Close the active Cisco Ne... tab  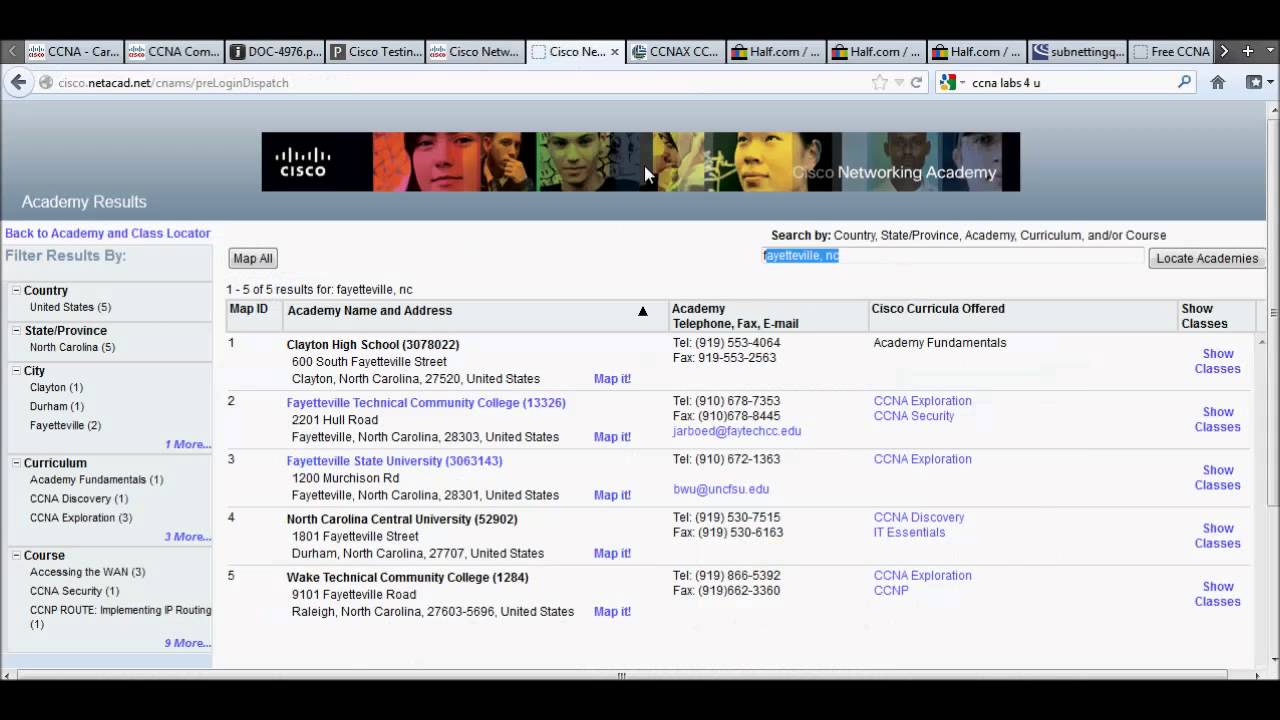tap(615, 52)
